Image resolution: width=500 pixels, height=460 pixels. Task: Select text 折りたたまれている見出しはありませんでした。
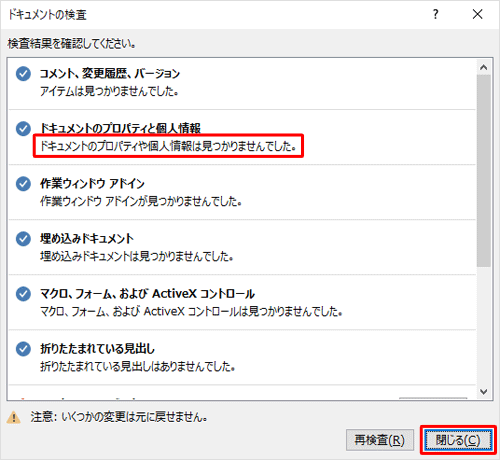[x=137, y=366]
